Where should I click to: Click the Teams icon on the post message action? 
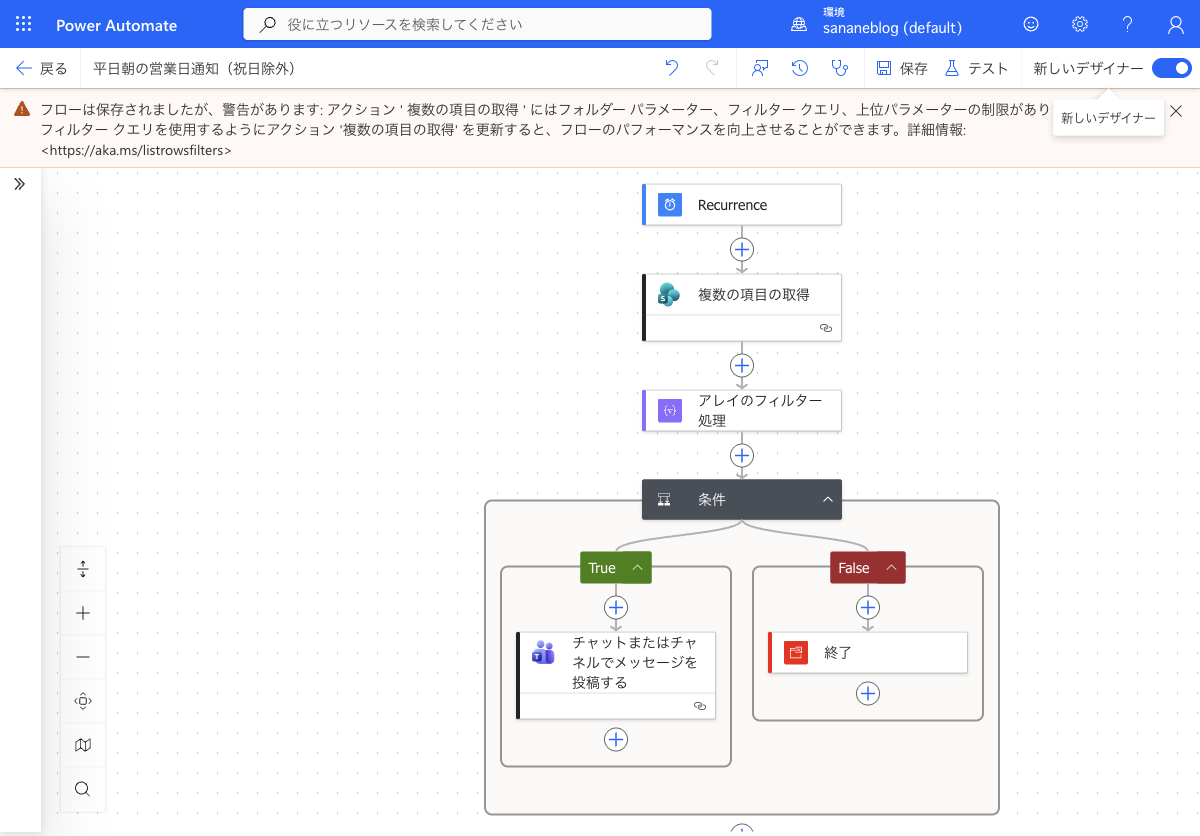[543, 653]
